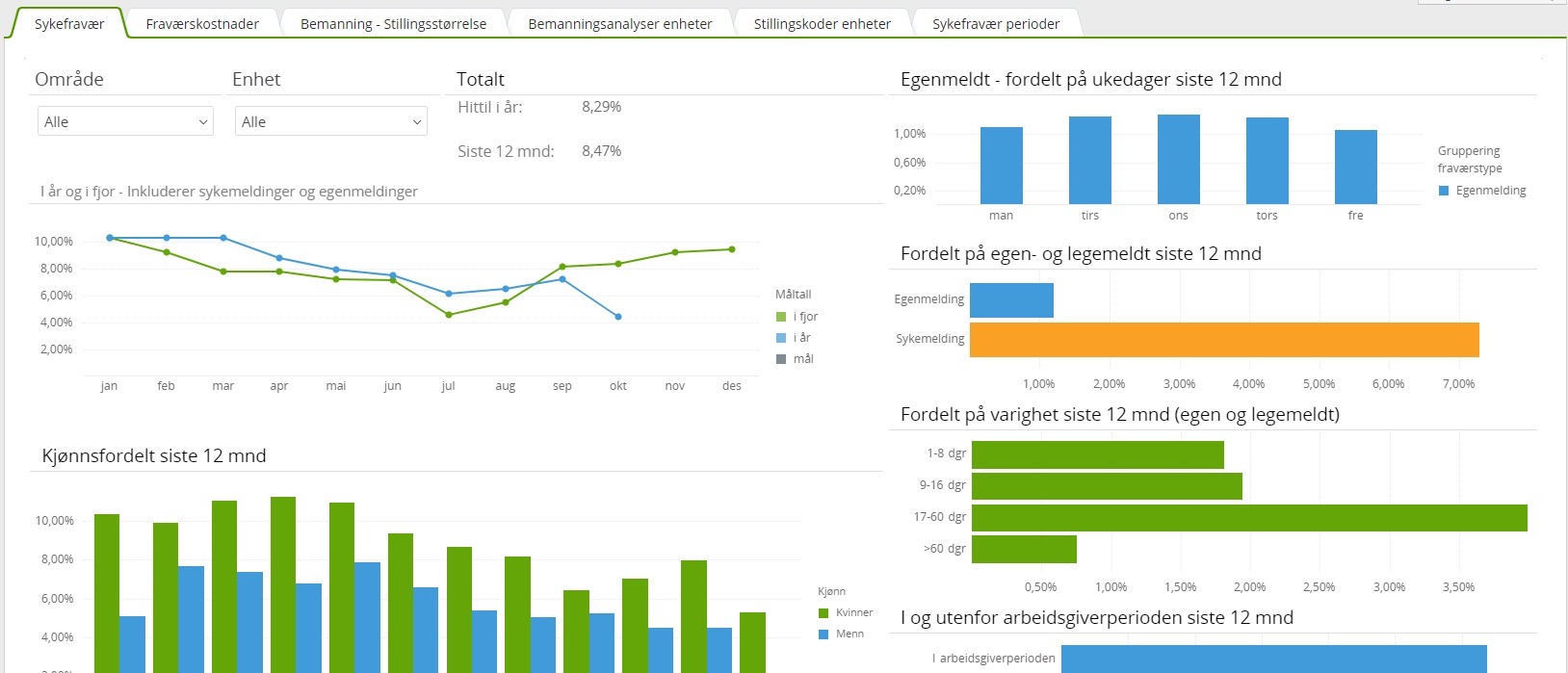This screenshot has height=673, width=1568.
Task: Click the 'I arbeidsgiverperioden' blue bar
Action: 1273,659
